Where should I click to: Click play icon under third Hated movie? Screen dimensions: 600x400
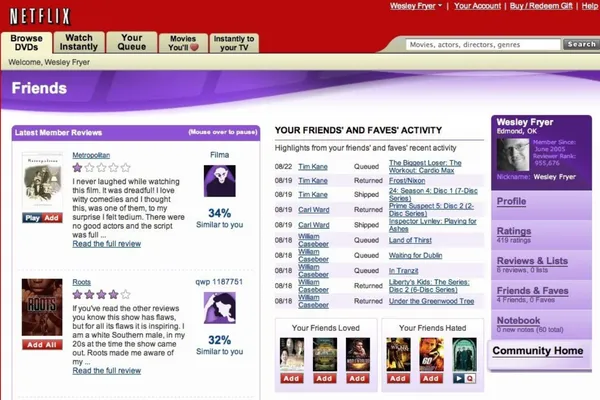point(458,379)
